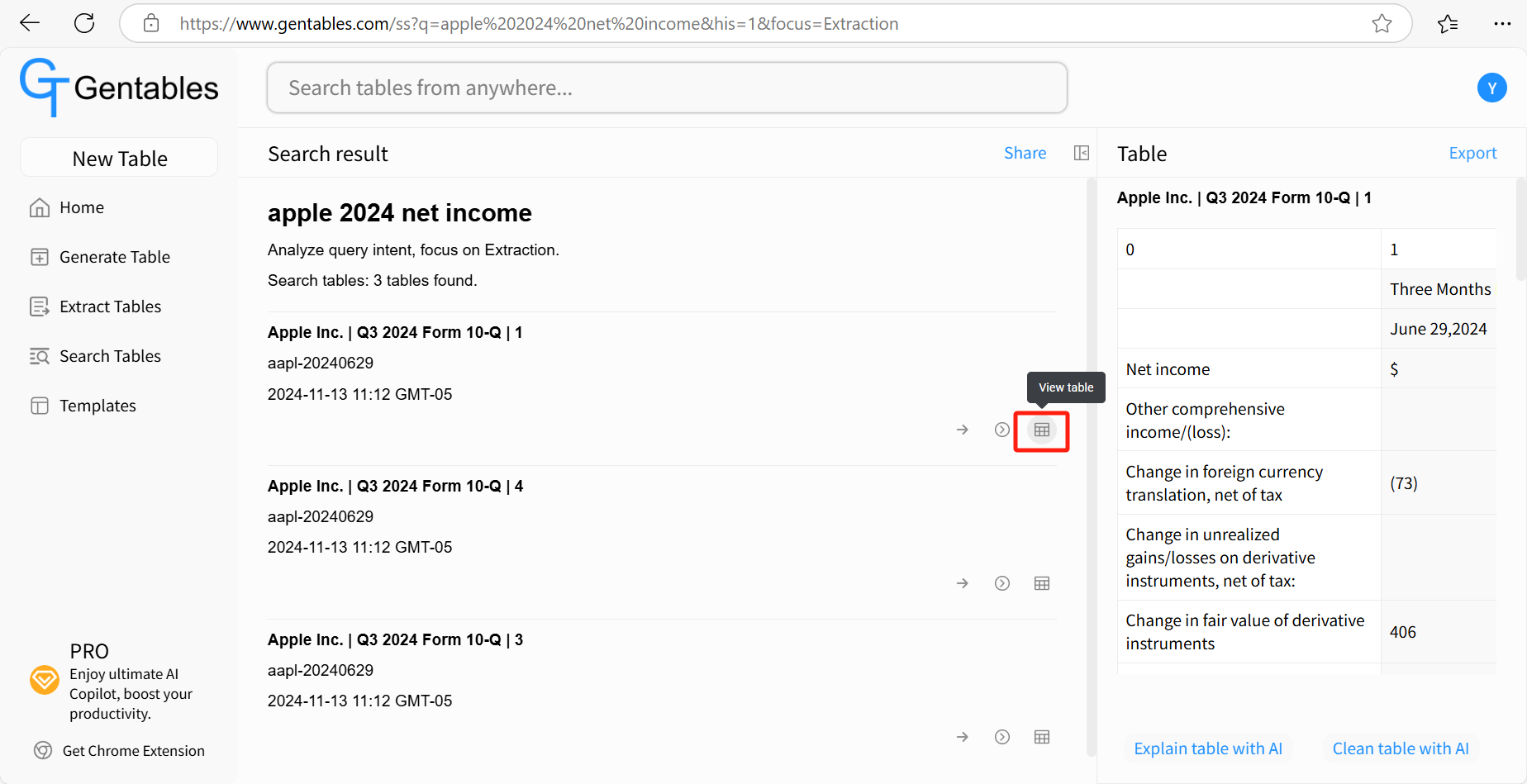Click the Share link

tap(1025, 153)
